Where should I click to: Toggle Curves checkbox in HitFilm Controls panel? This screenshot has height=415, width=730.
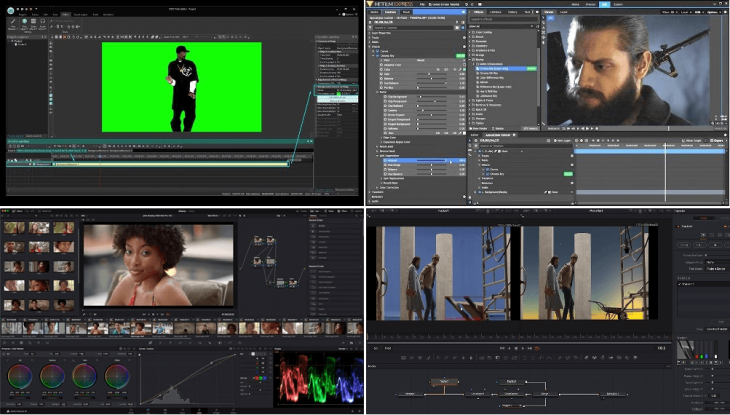[x=378, y=51]
